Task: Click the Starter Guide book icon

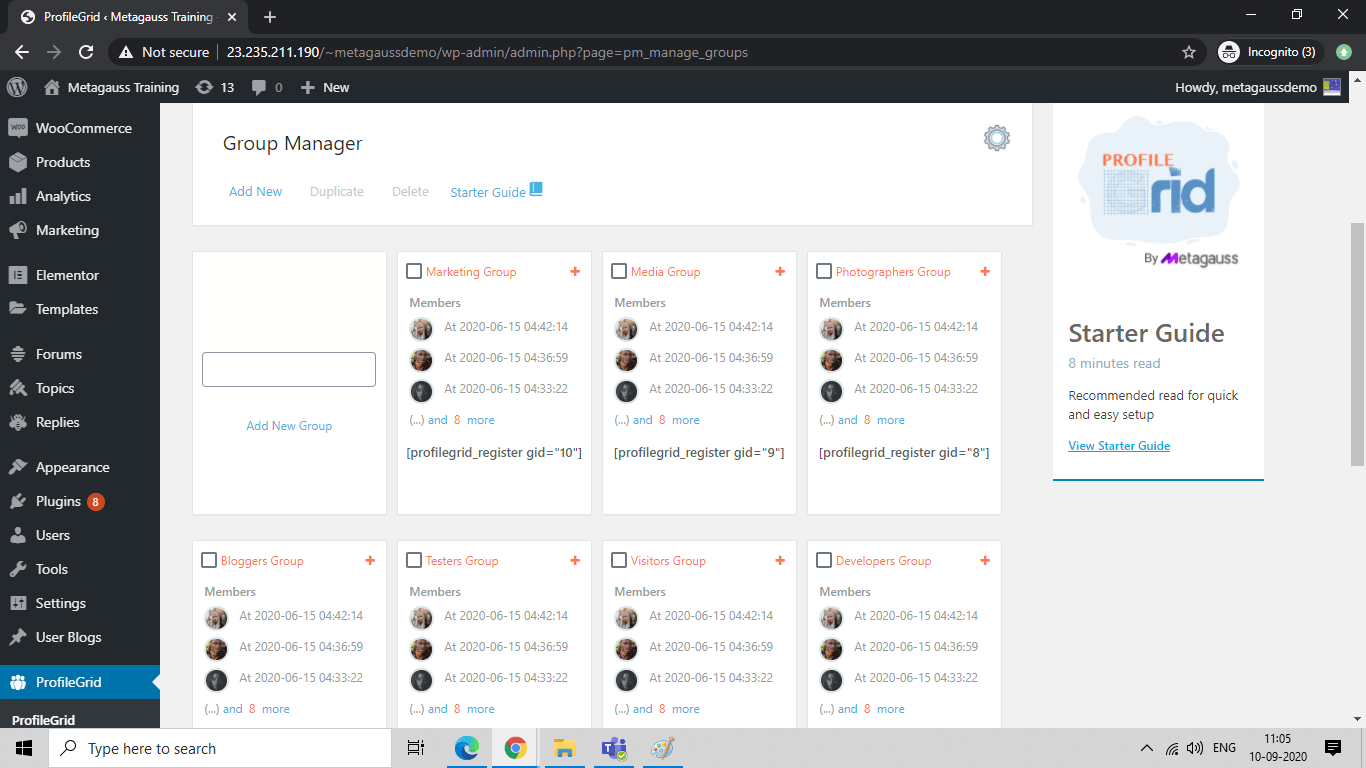Action: tap(536, 188)
